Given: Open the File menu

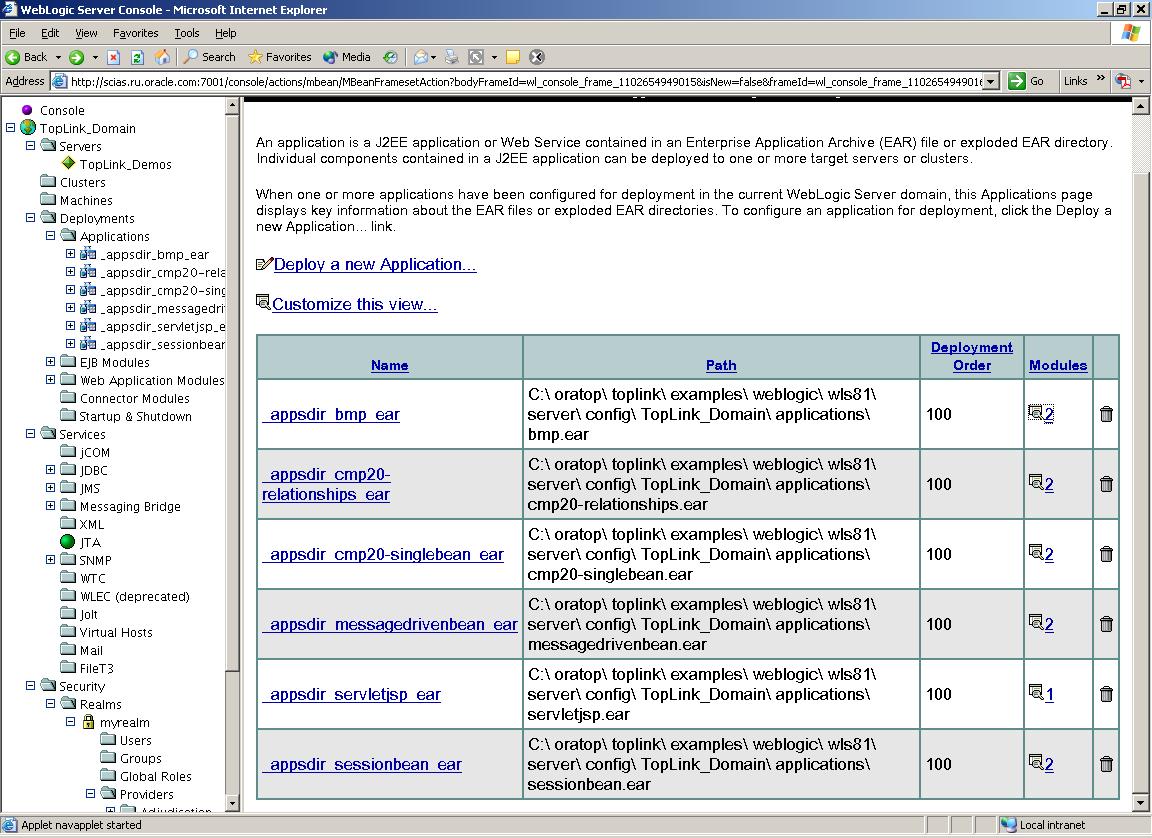Looking at the screenshot, I should pos(17,33).
